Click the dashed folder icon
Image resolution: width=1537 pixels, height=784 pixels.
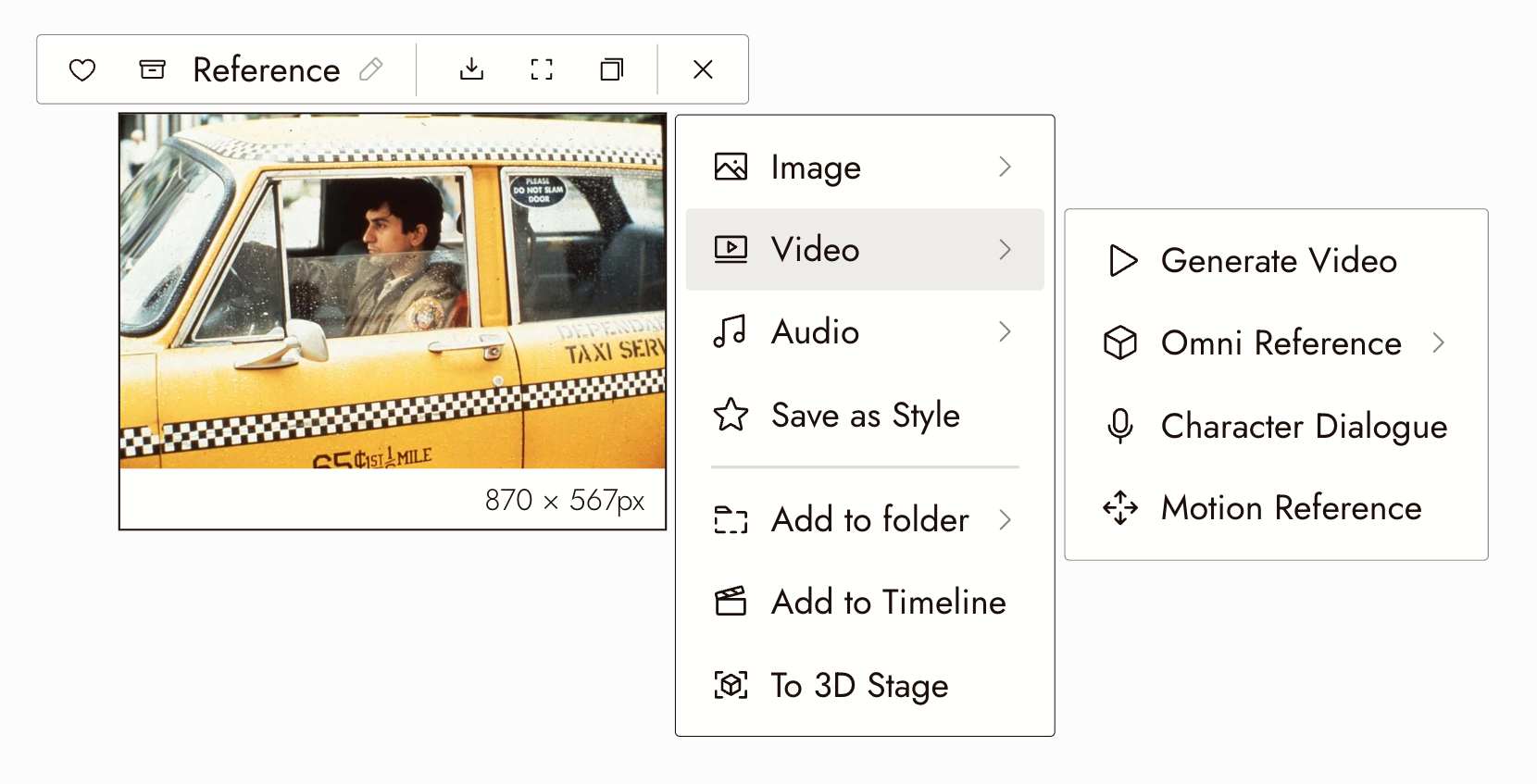731,519
